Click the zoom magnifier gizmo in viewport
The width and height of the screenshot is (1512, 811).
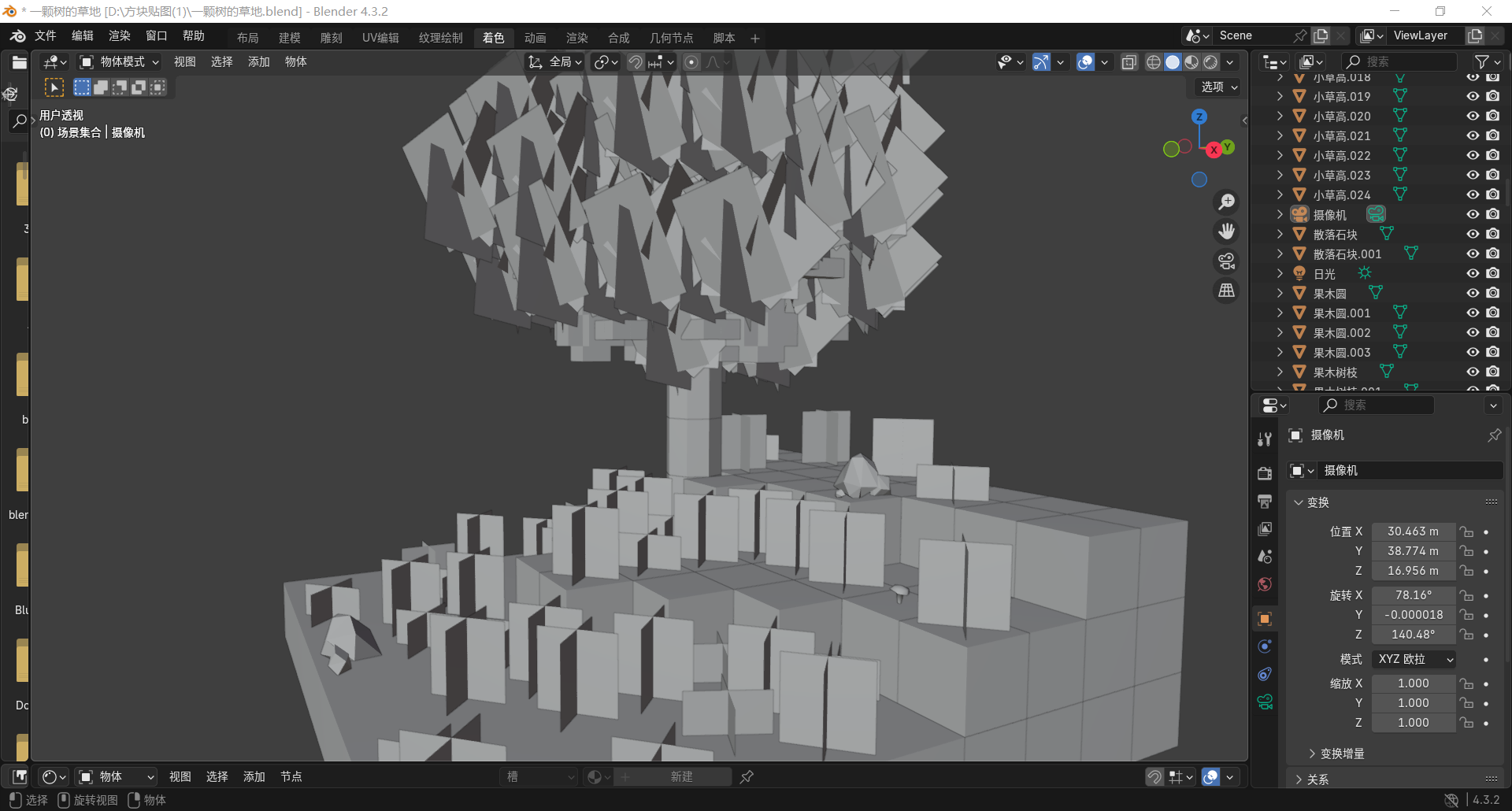point(1226,202)
